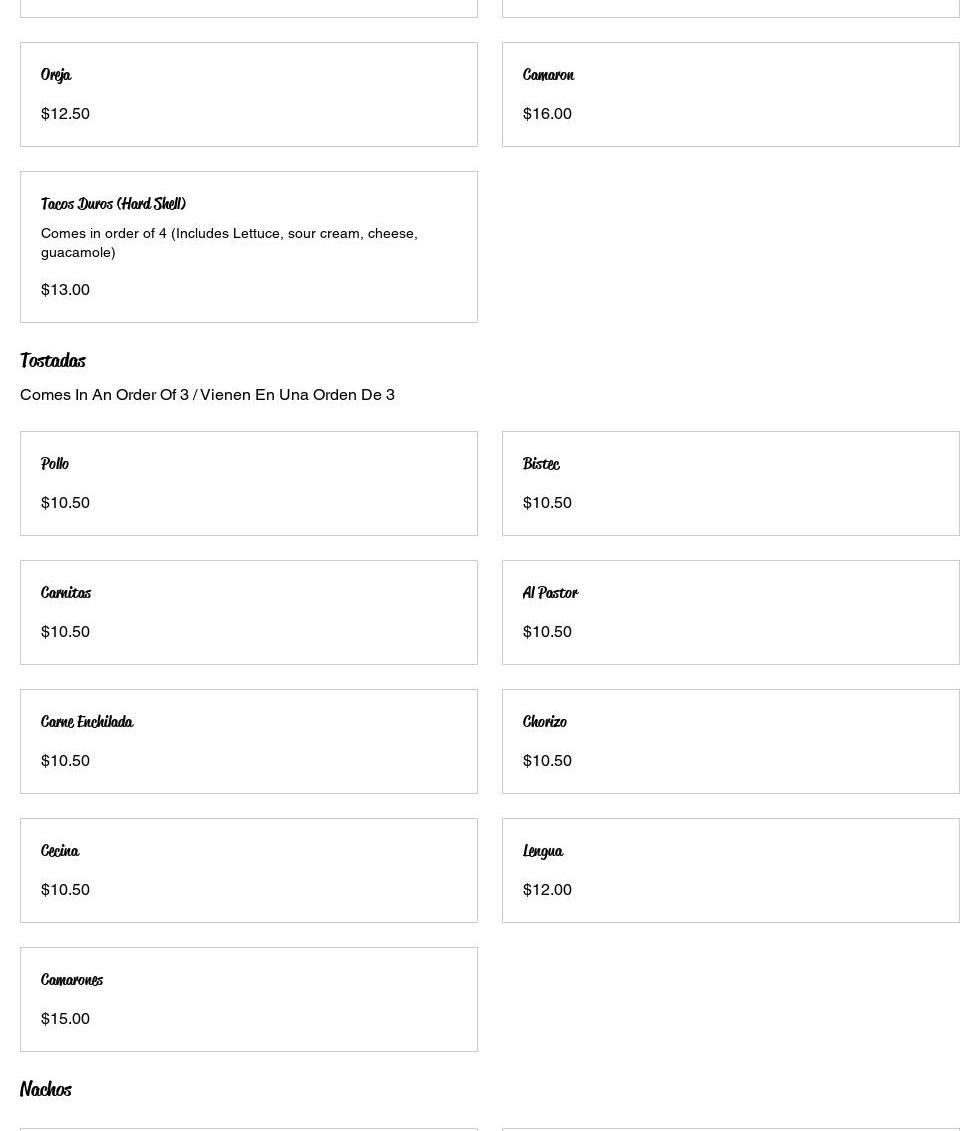Select Carne Enchilada tostada
The height and width of the screenshot is (1131, 965).
click(248, 741)
